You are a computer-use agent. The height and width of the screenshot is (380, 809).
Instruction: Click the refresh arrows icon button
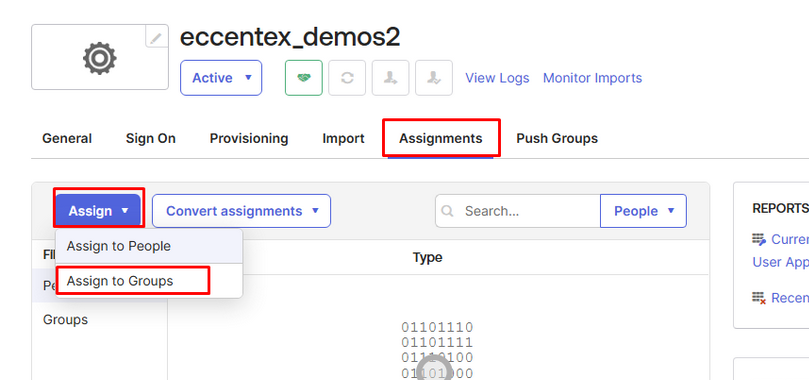coord(347,78)
